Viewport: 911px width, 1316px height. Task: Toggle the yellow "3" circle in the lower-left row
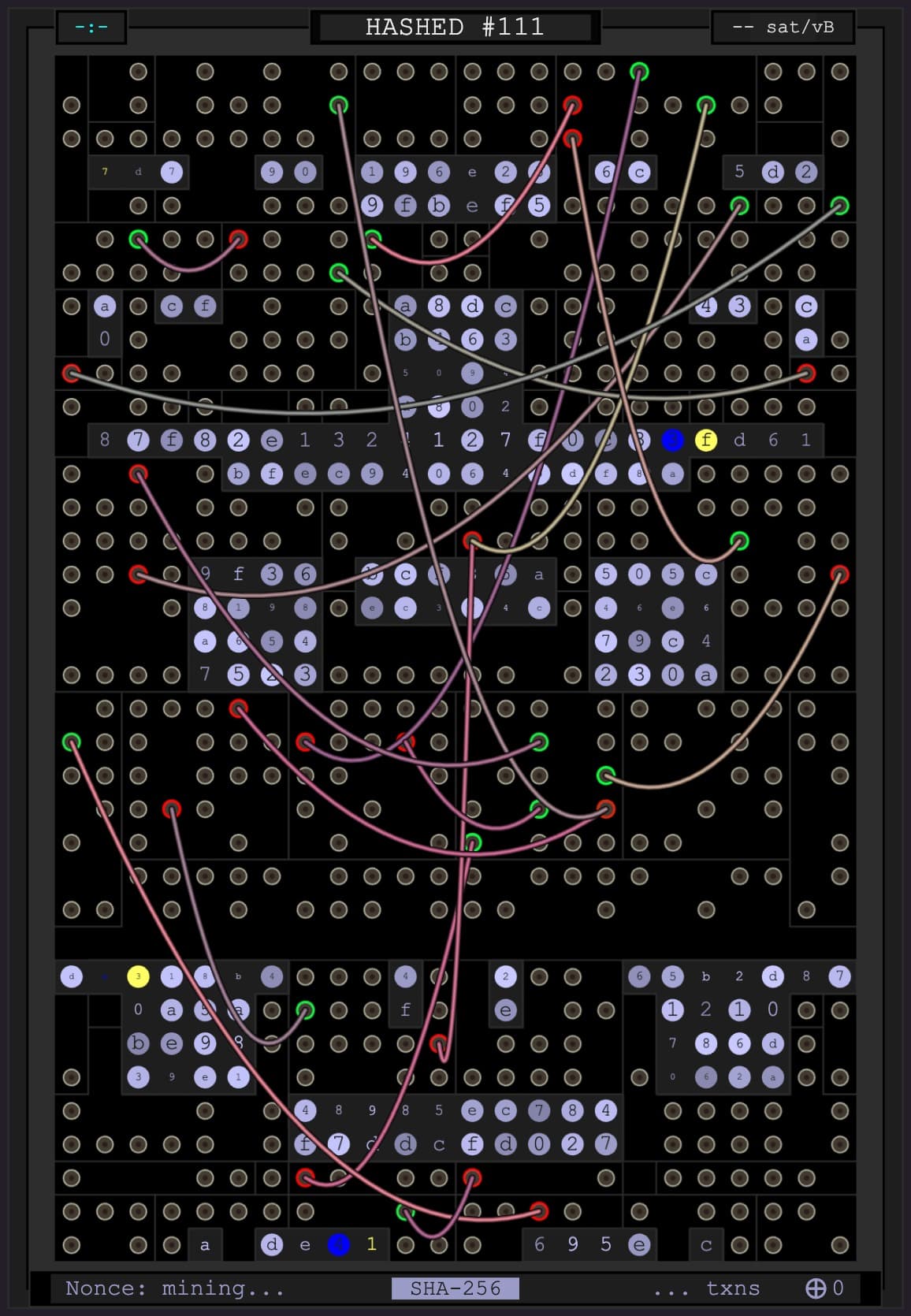point(138,976)
